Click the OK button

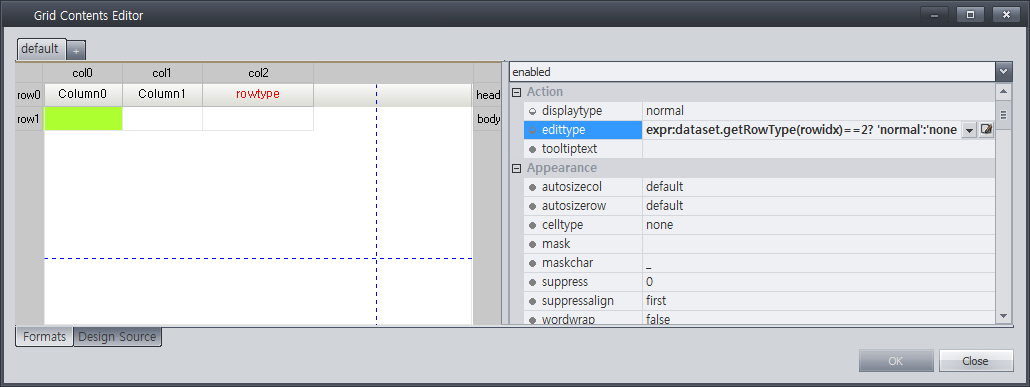(896, 361)
